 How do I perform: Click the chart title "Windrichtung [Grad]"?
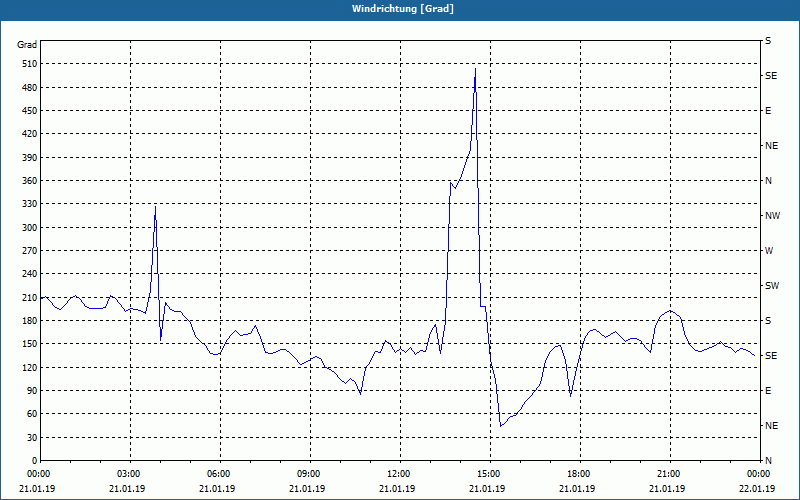point(403,9)
